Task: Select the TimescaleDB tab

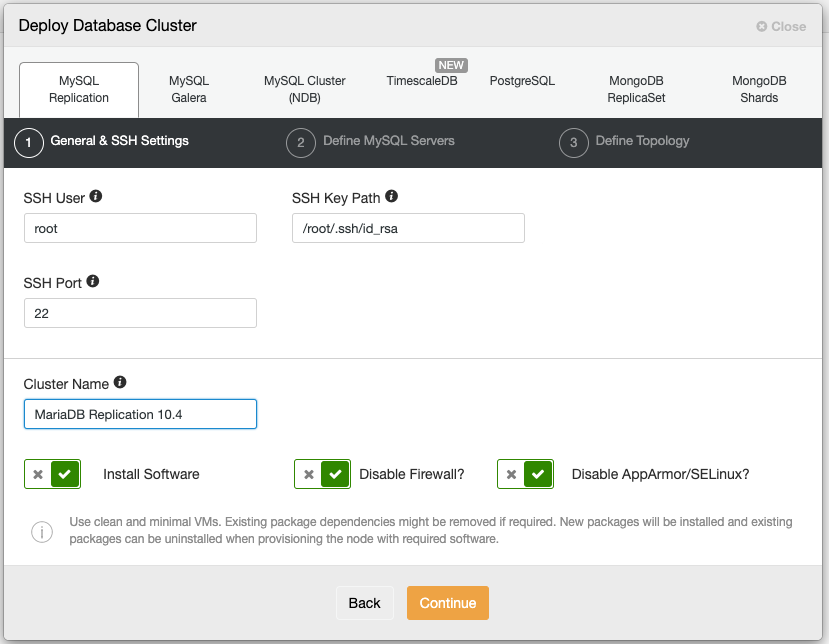Action: coord(422,81)
